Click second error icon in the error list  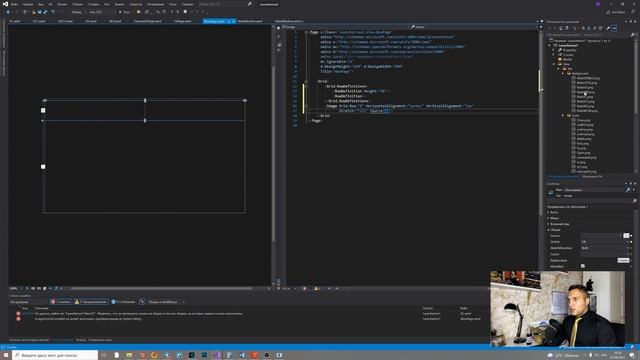[18, 319]
